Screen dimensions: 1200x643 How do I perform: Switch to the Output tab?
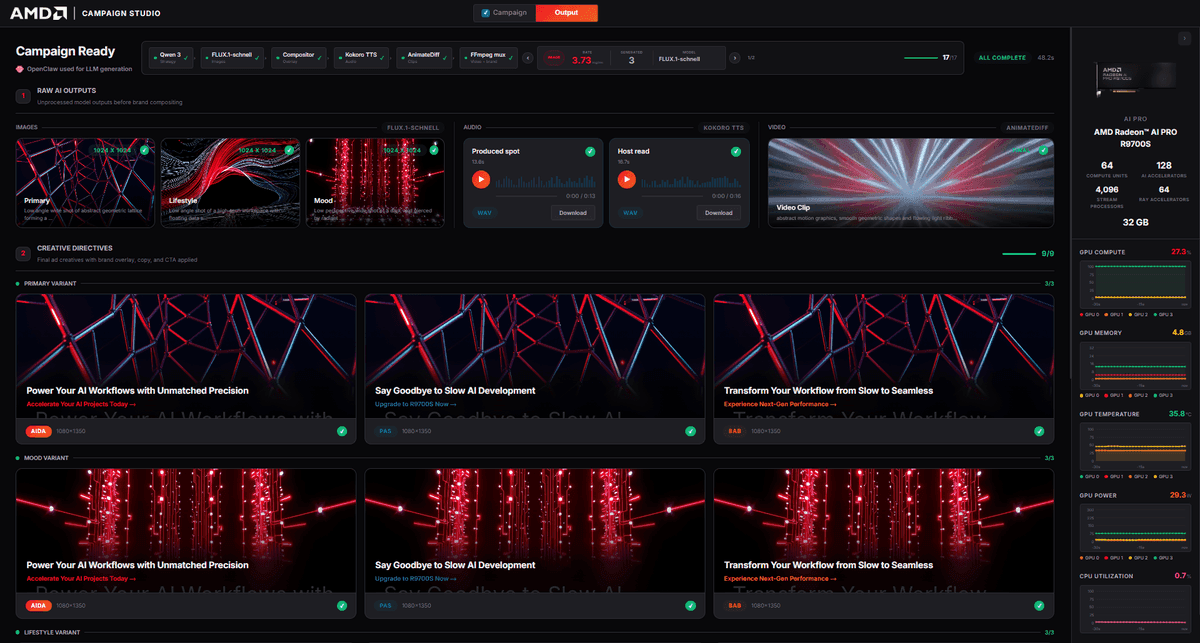566,13
